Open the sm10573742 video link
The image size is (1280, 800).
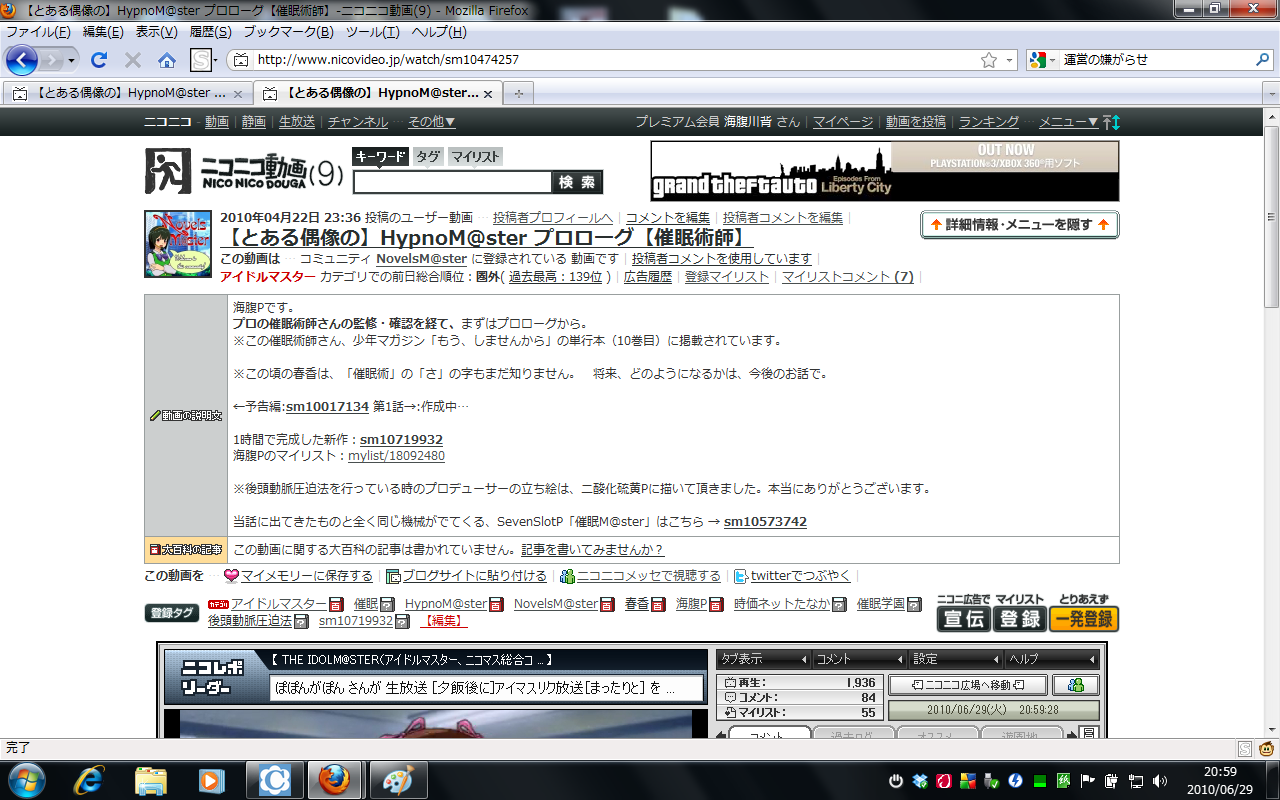[x=765, y=522]
